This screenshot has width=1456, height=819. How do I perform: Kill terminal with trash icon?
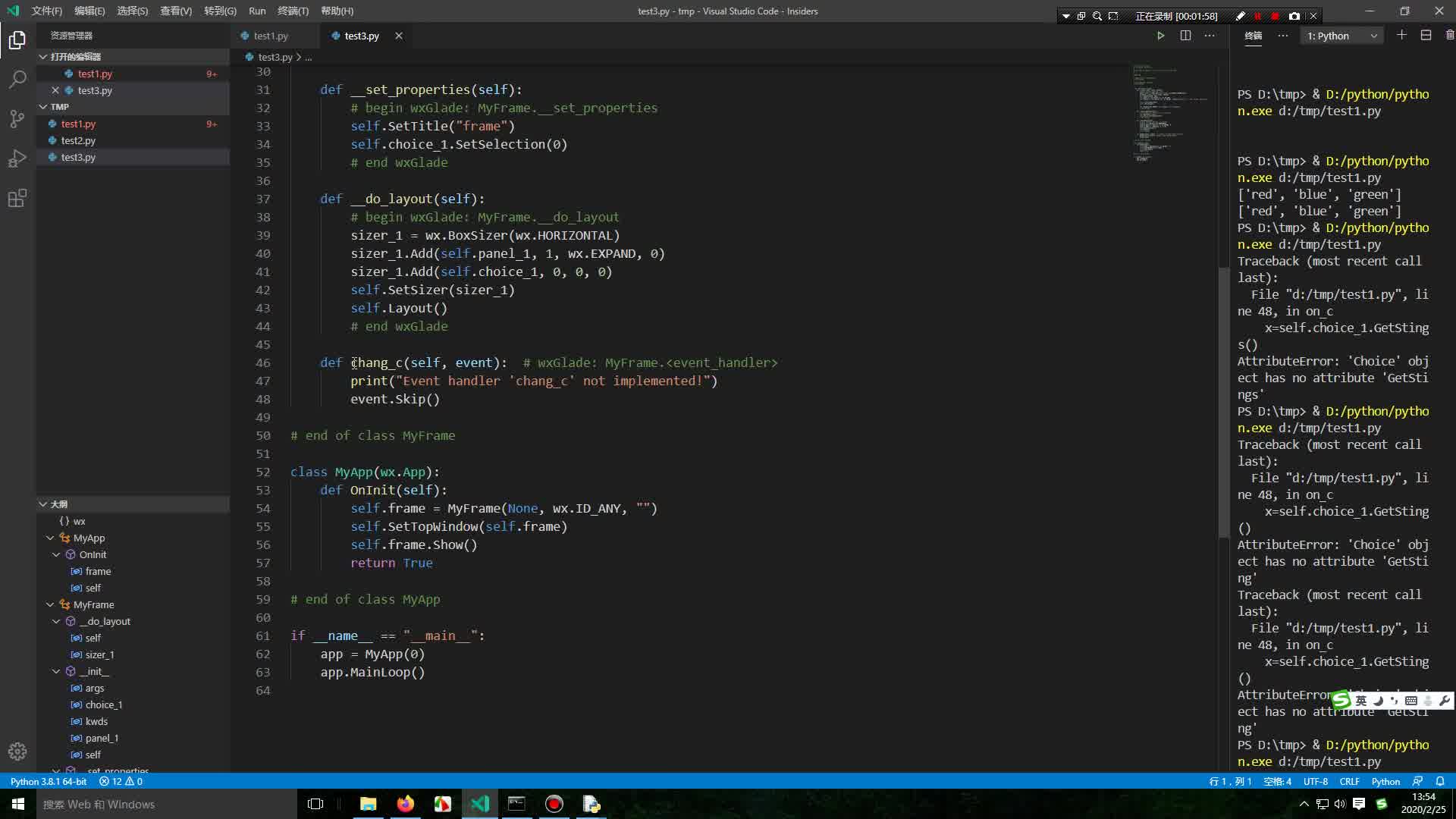[x=1449, y=36]
